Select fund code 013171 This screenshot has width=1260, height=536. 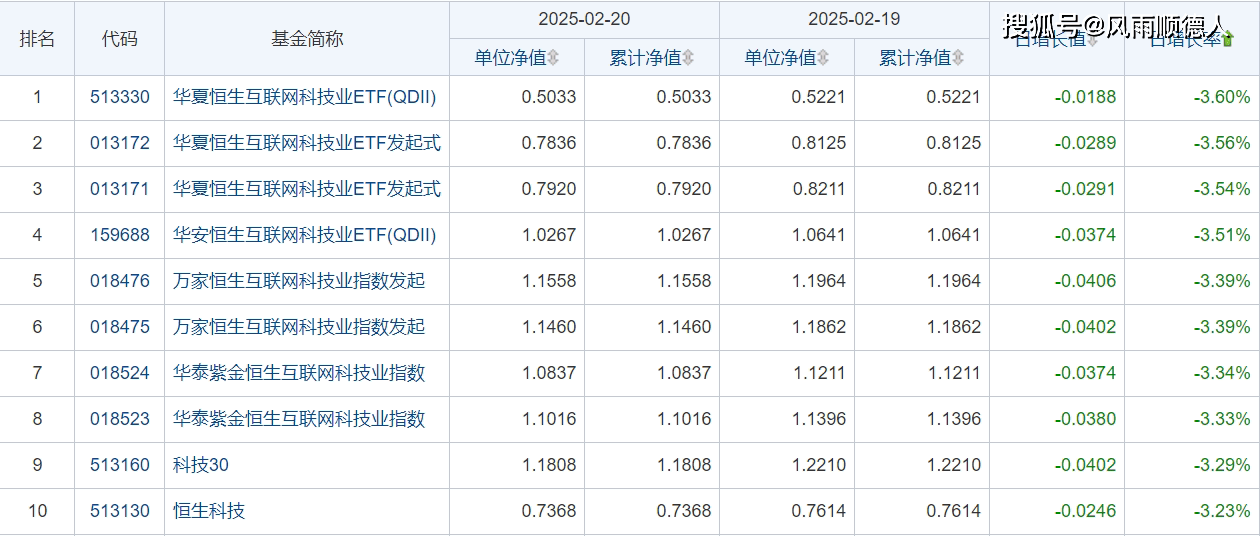coord(120,189)
